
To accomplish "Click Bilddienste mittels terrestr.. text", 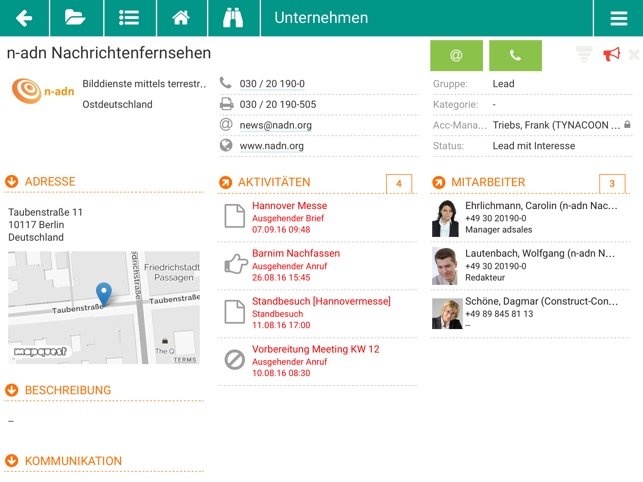I will (144, 84).
